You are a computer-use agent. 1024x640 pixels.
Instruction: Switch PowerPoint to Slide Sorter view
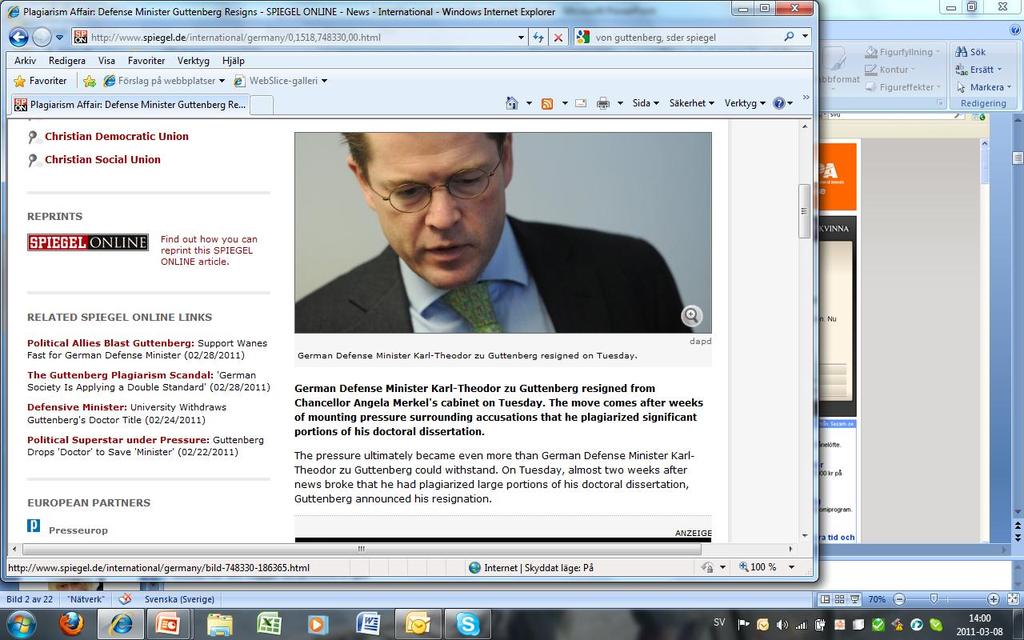tap(840, 599)
